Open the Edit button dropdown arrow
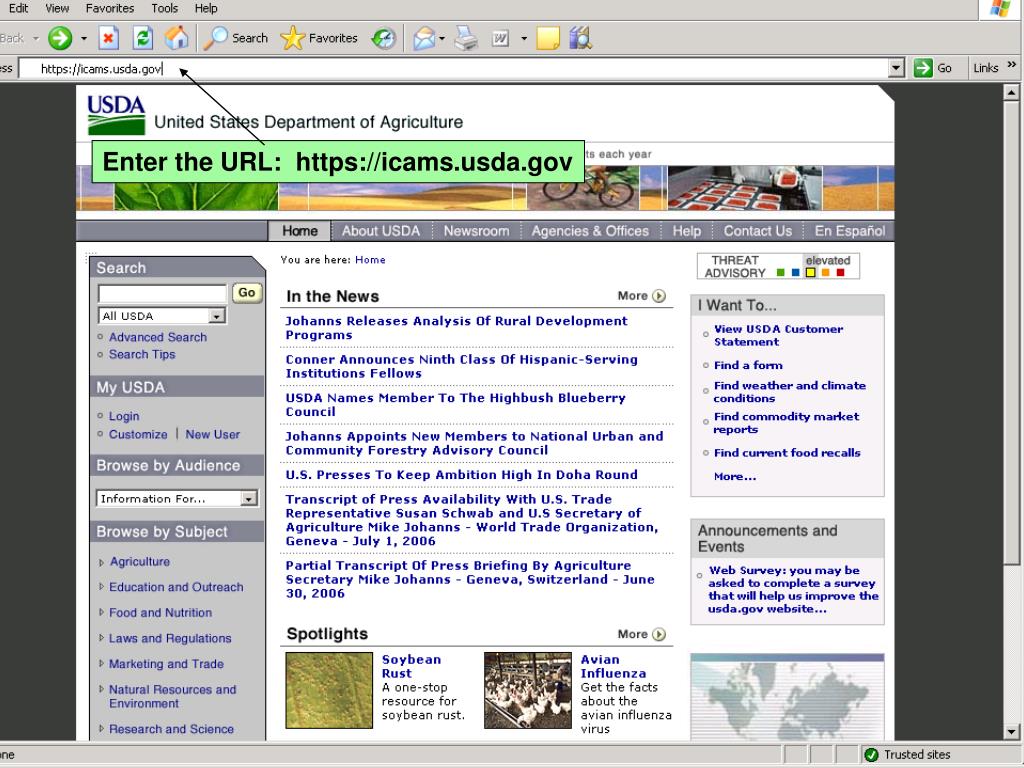Viewport: 1024px width, 768px height. click(524, 39)
